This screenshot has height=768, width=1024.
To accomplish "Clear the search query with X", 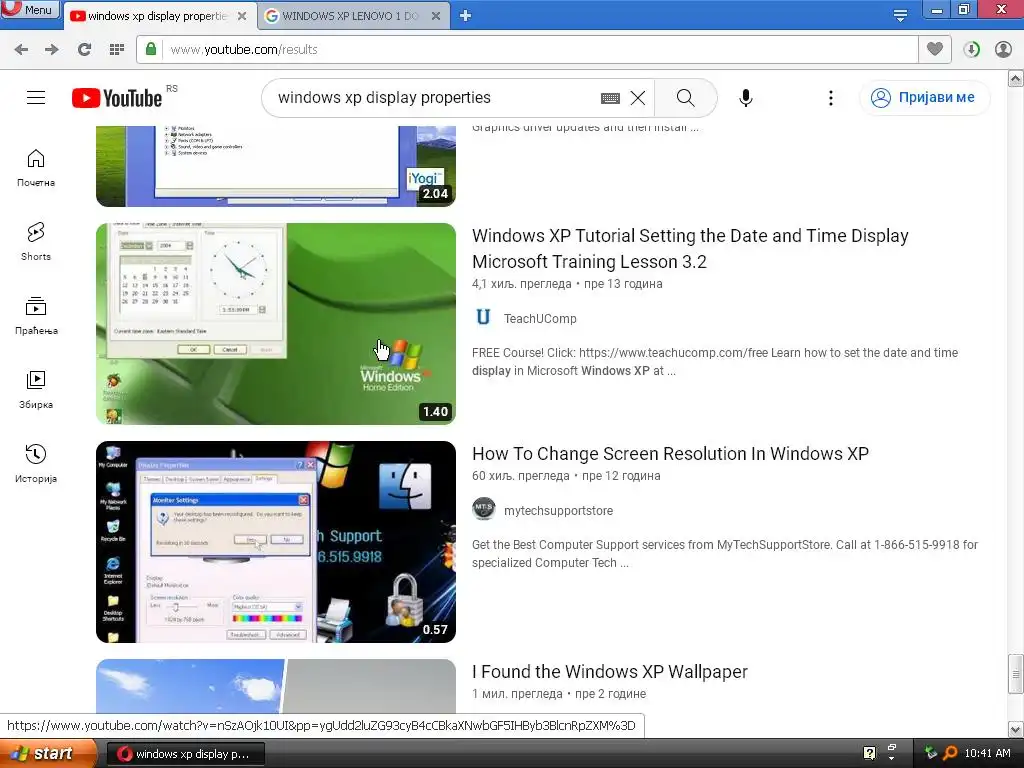I will (x=638, y=98).
